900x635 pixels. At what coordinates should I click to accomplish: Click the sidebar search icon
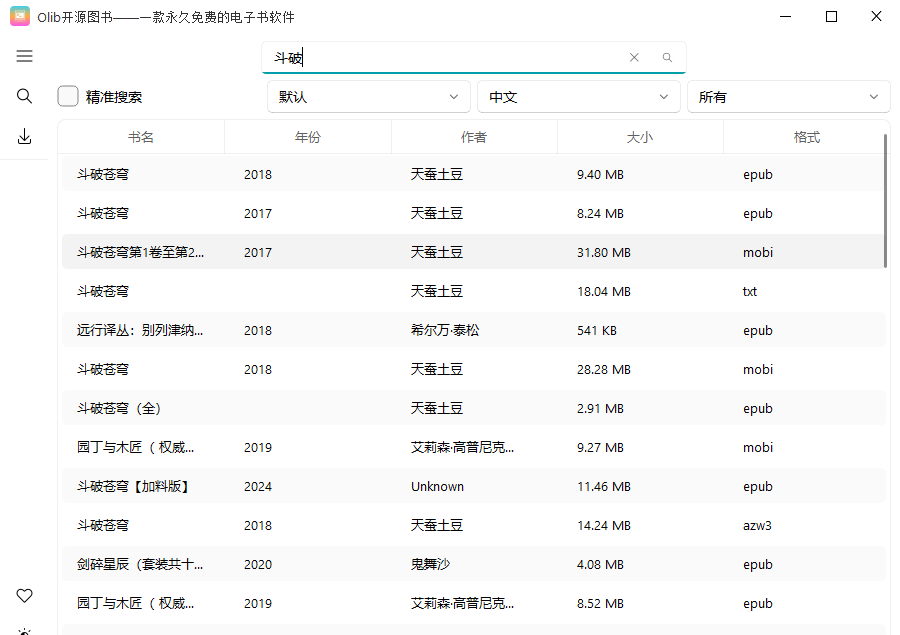25,96
